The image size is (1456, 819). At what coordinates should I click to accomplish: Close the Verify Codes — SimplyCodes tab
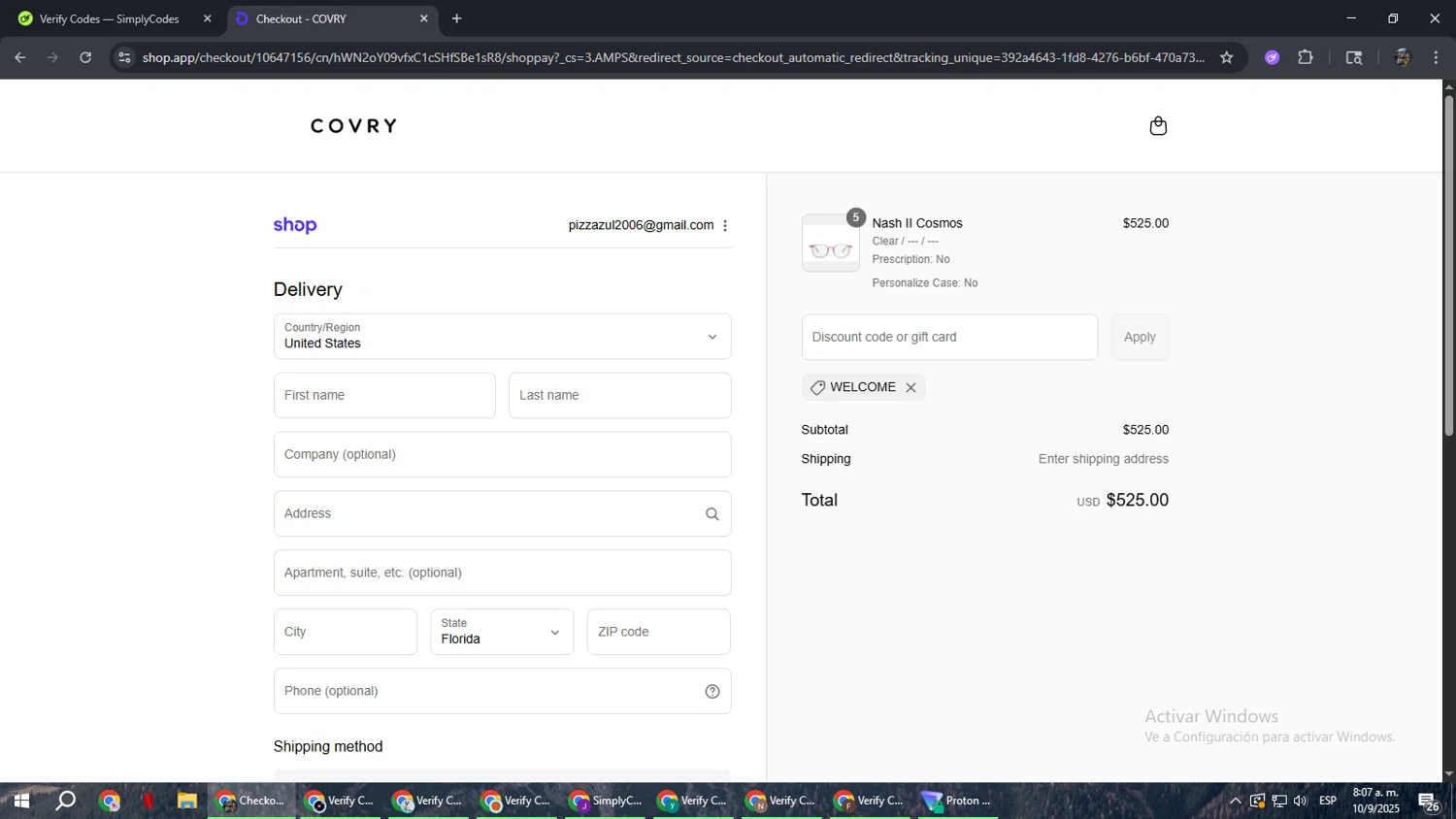coord(207,18)
